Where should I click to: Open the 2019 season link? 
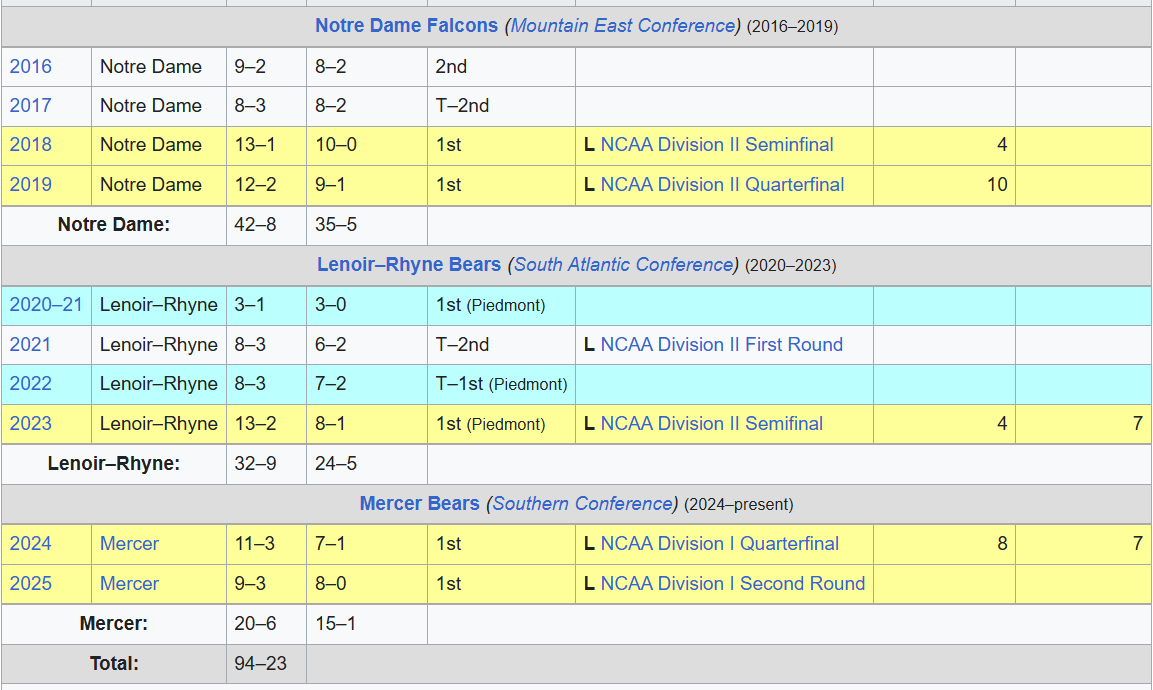(31, 185)
